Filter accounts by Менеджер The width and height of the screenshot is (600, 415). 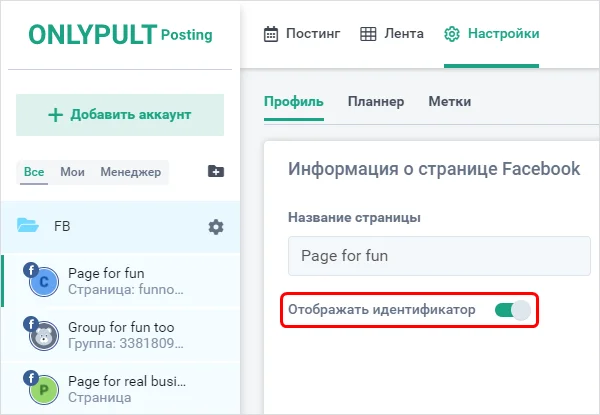[130, 172]
